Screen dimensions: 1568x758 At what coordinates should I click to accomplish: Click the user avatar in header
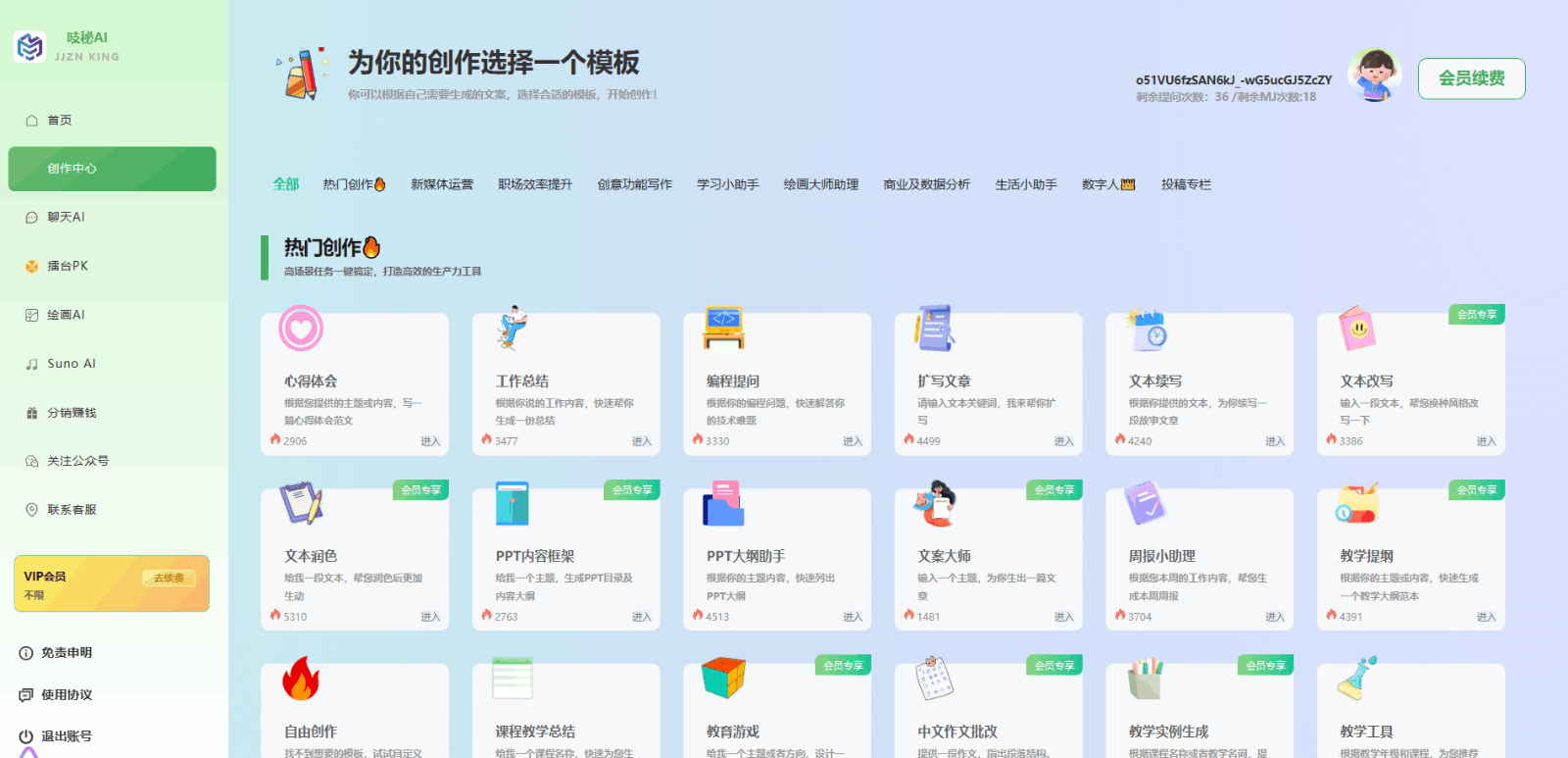(1374, 76)
